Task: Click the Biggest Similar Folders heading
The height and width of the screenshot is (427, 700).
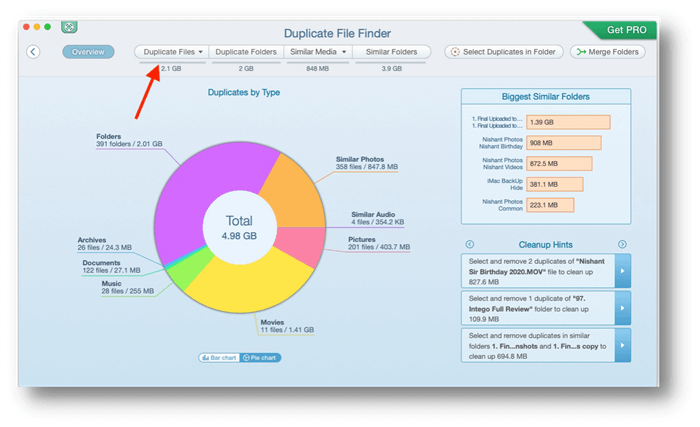Action: pos(546,96)
